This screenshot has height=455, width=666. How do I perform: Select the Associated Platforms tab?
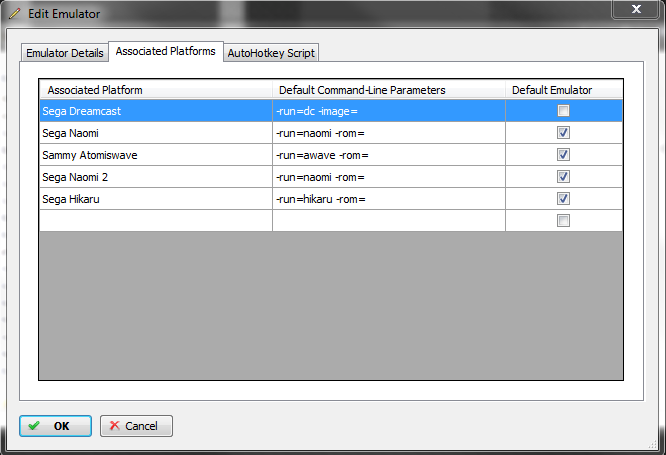tap(166, 51)
